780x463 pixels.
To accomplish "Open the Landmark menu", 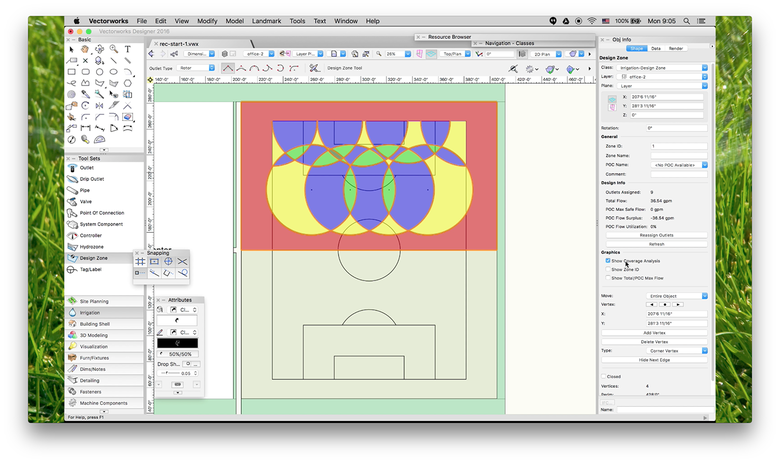I will pyautogui.click(x=266, y=20).
